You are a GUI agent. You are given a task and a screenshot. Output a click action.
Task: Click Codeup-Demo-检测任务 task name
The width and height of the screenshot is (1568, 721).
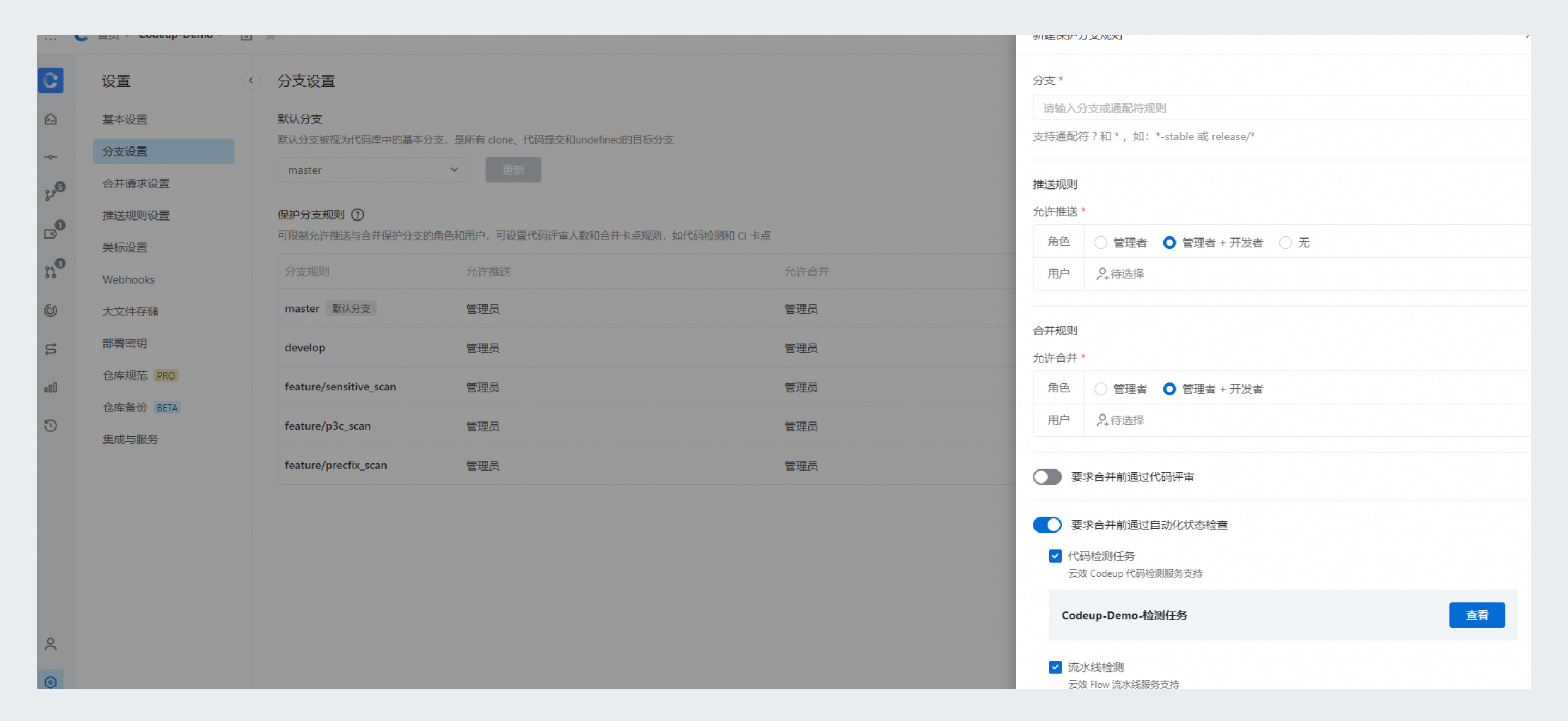click(x=1124, y=615)
